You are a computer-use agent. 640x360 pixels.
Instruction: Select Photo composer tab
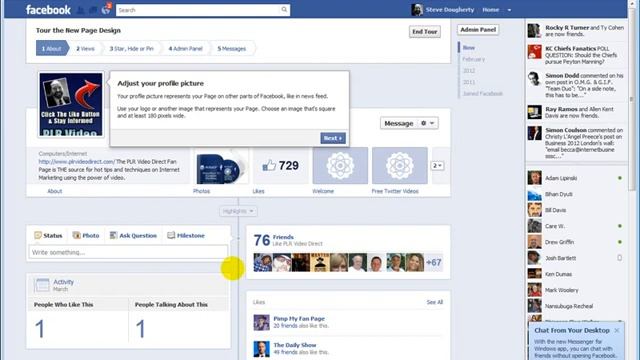86,236
